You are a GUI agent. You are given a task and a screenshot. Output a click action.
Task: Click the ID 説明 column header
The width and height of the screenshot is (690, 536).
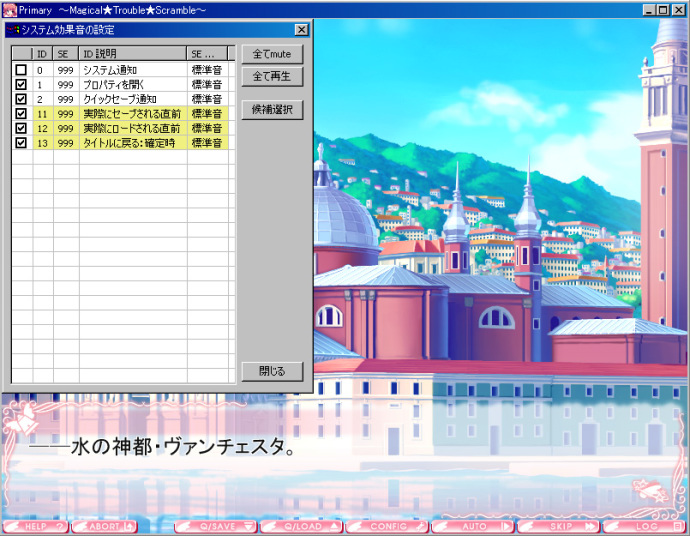pos(132,54)
